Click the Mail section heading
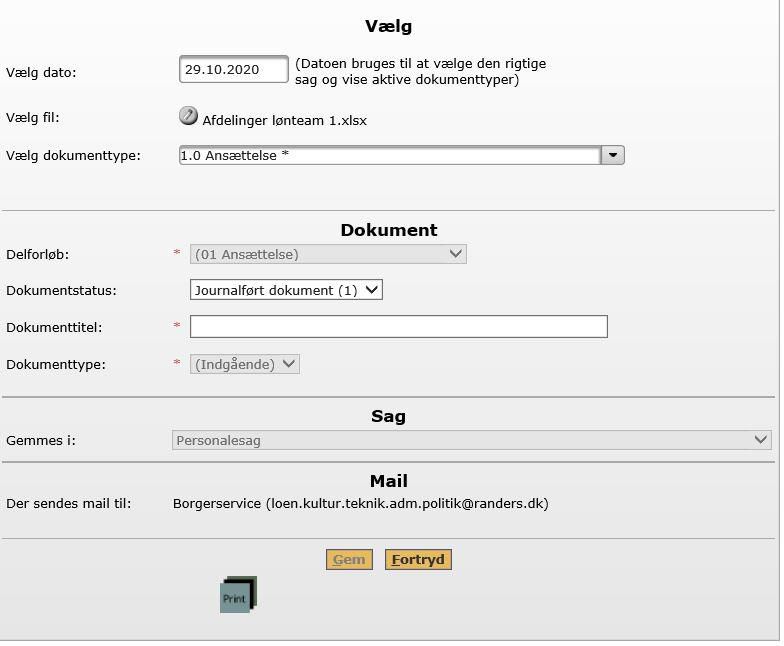 (x=388, y=481)
